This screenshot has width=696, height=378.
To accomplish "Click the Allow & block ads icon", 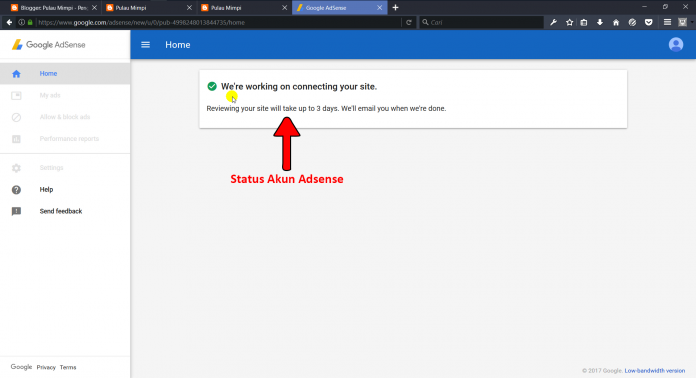I will 16,117.
